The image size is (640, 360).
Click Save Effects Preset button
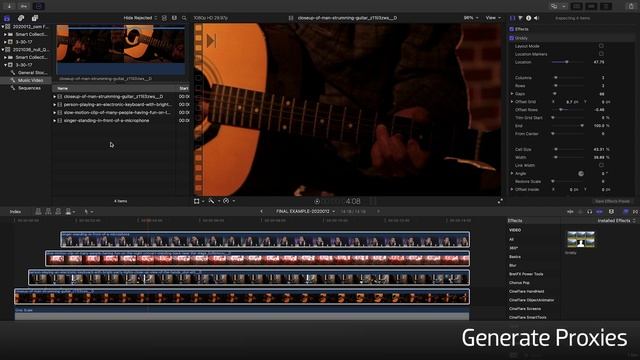pyautogui.click(x=612, y=201)
